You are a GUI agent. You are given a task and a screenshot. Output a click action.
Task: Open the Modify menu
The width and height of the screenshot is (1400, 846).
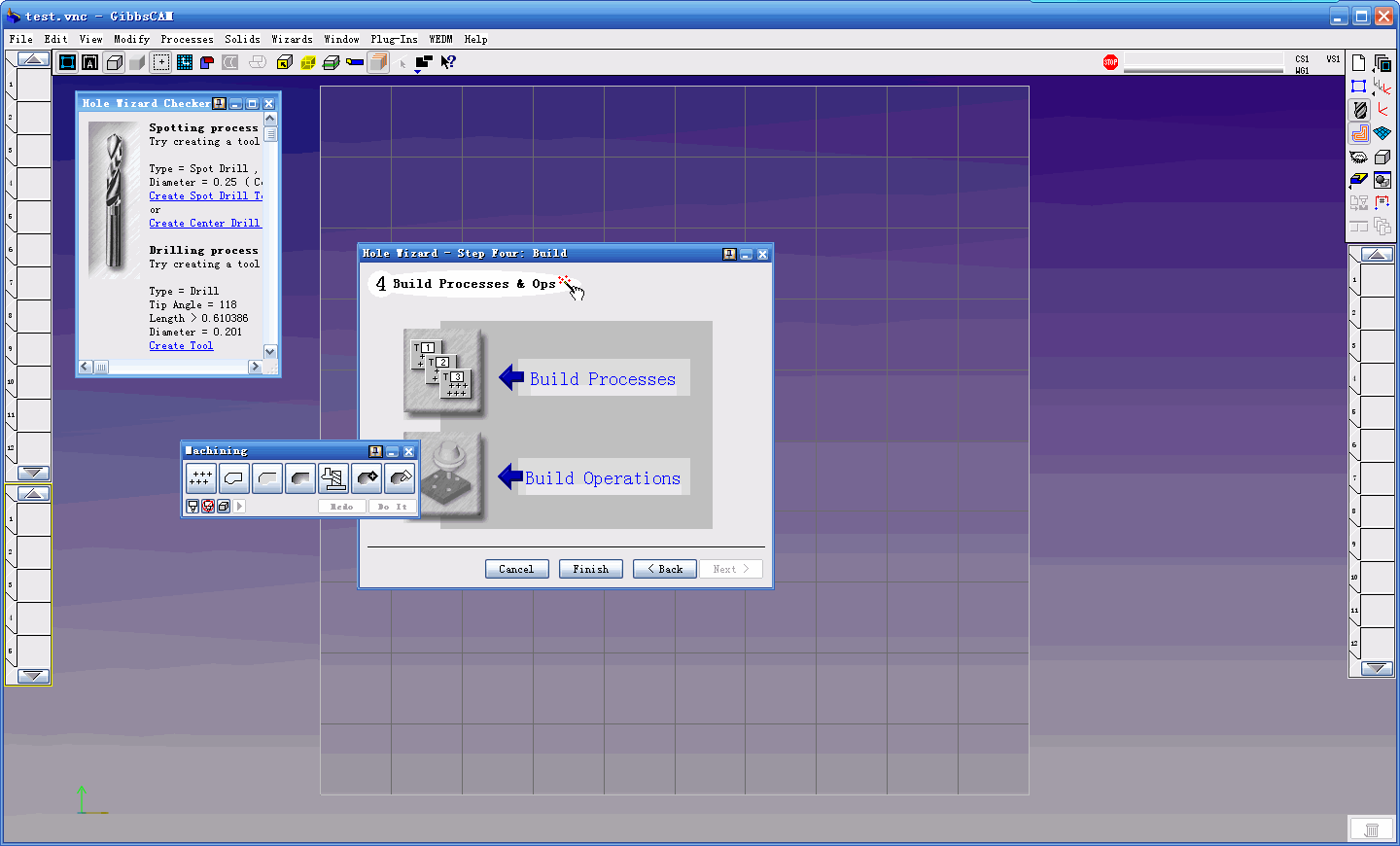[131, 39]
